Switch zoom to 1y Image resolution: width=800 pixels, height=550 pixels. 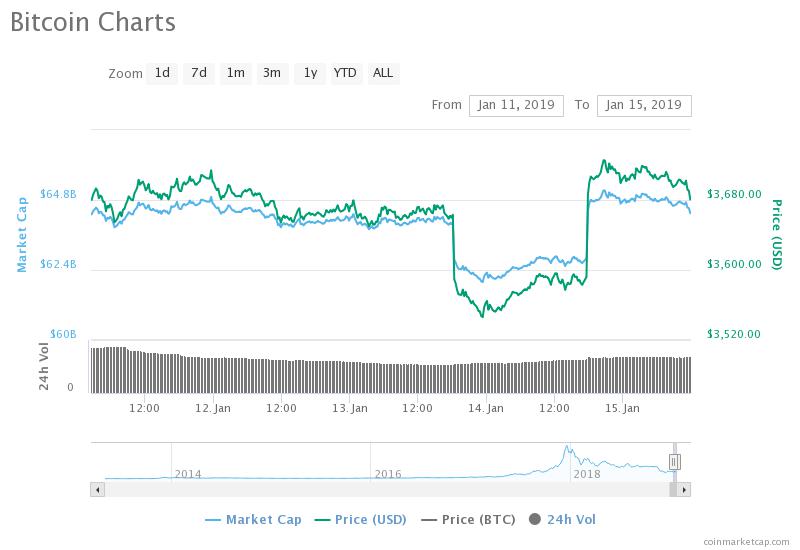(x=310, y=73)
